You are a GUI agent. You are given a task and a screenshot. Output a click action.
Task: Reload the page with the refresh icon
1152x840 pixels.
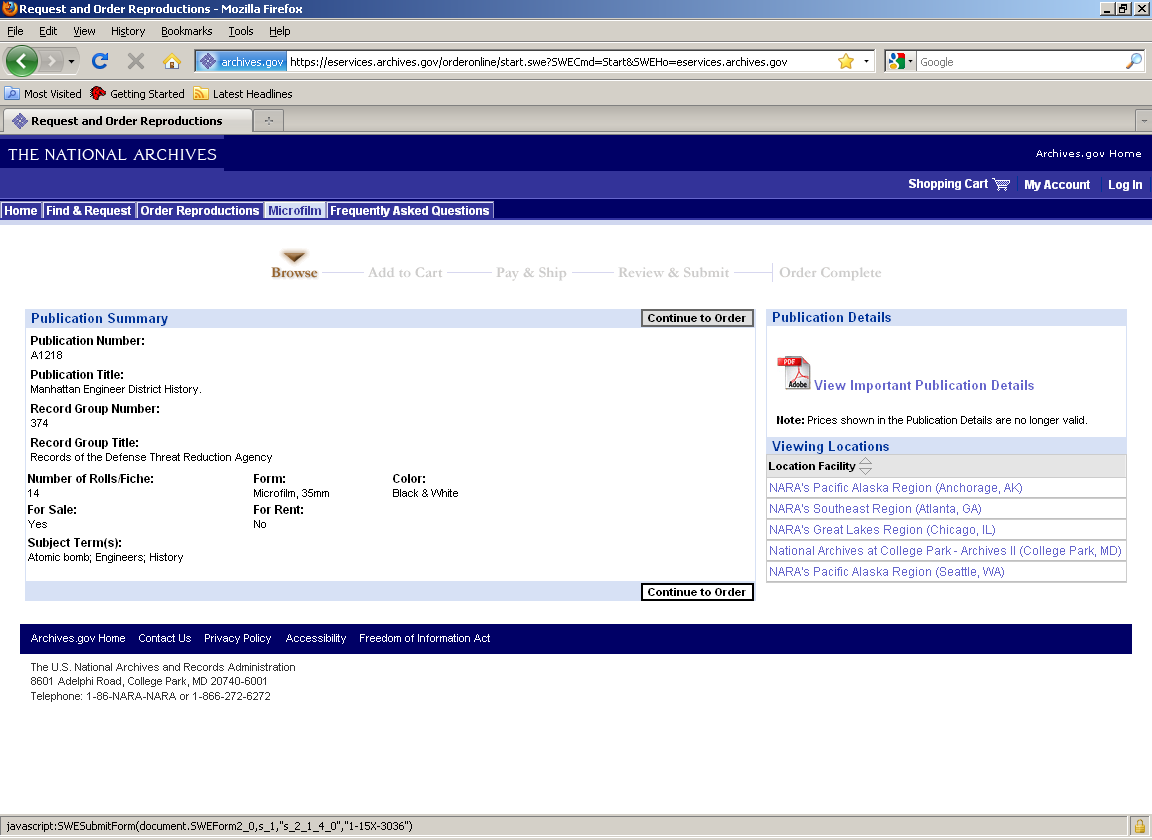(100, 61)
